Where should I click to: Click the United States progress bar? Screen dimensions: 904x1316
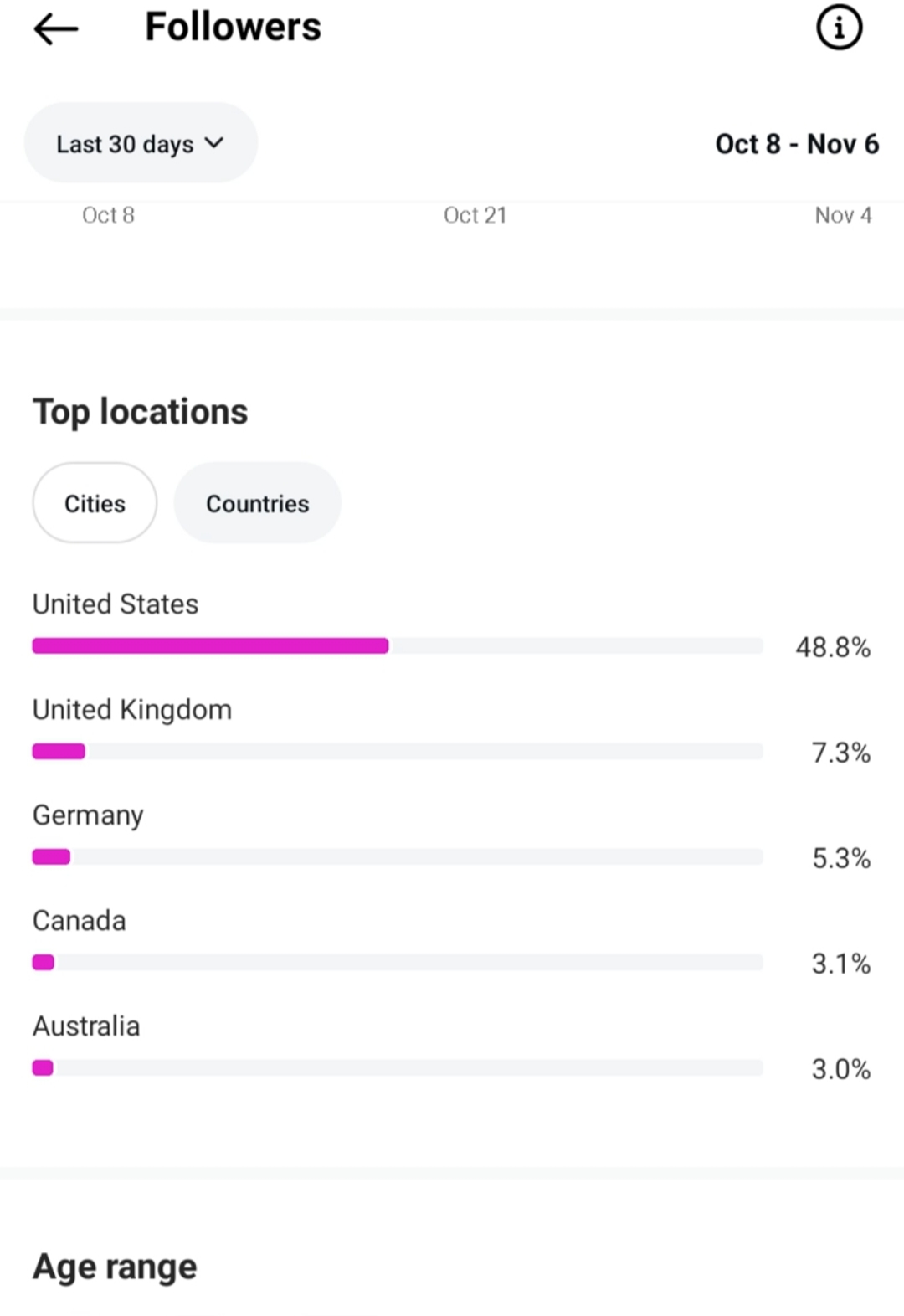point(398,645)
